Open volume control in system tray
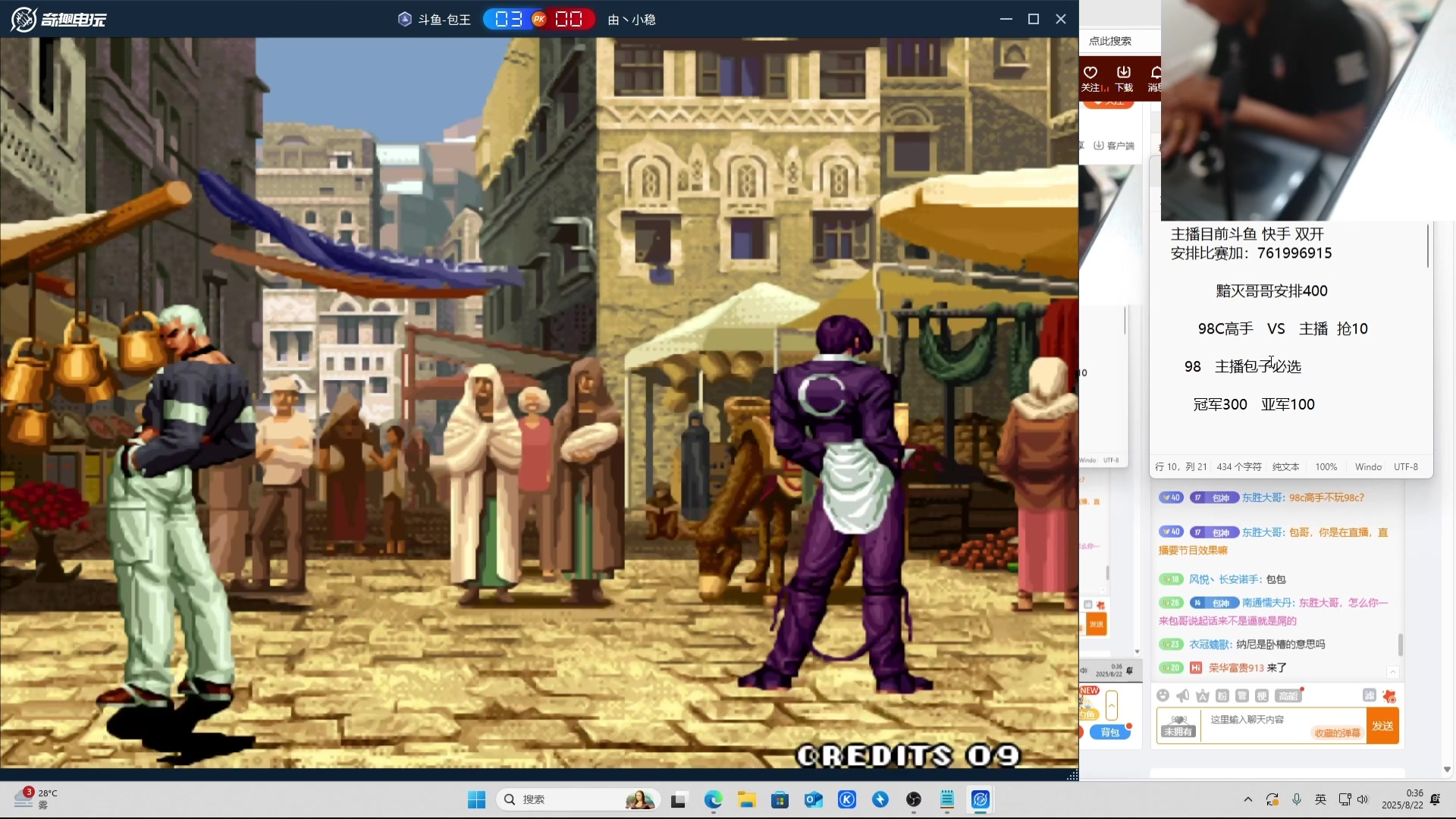Screen dimensions: 1456x819 click(1363, 799)
